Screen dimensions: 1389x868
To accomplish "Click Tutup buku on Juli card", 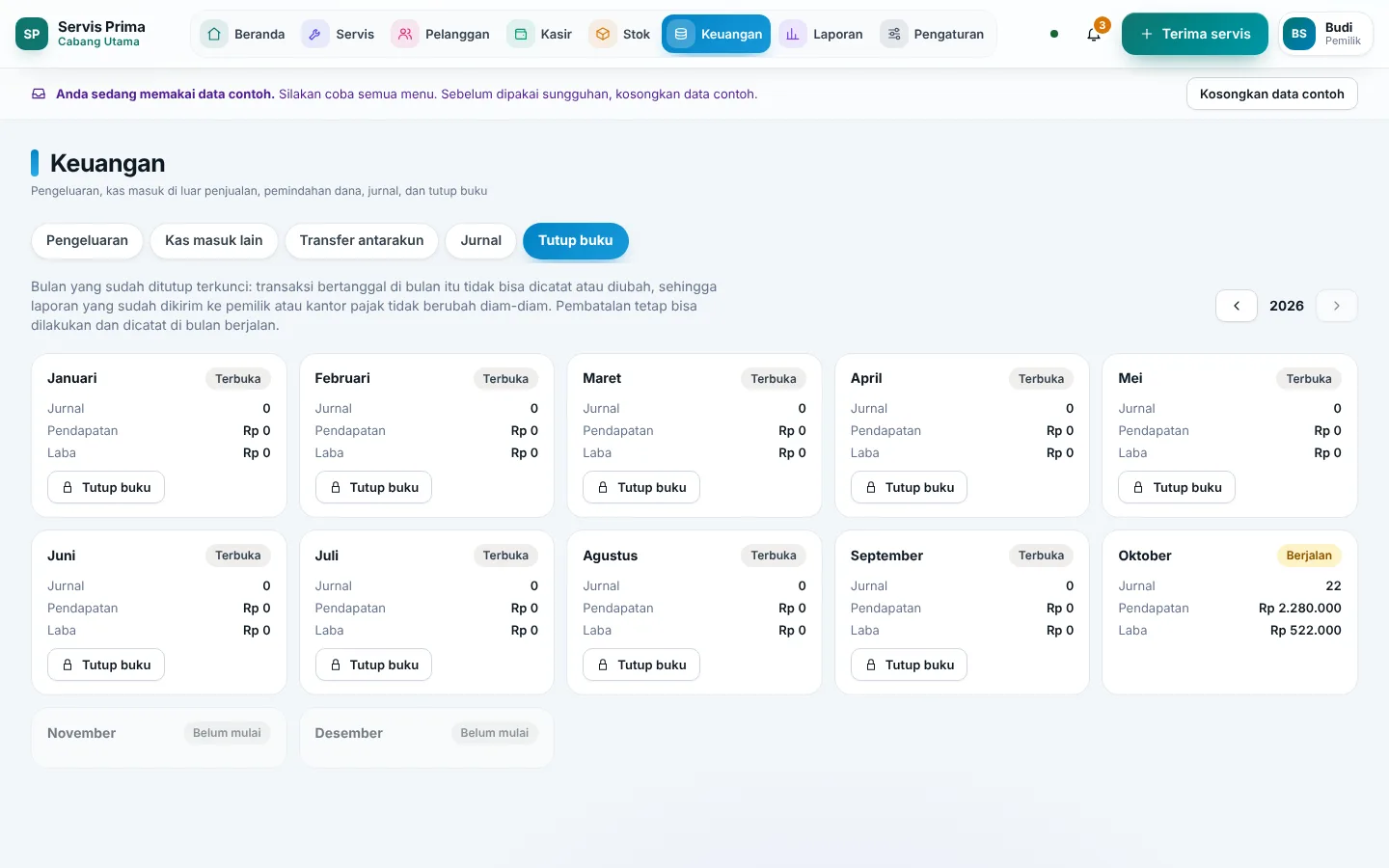I will tap(373, 665).
